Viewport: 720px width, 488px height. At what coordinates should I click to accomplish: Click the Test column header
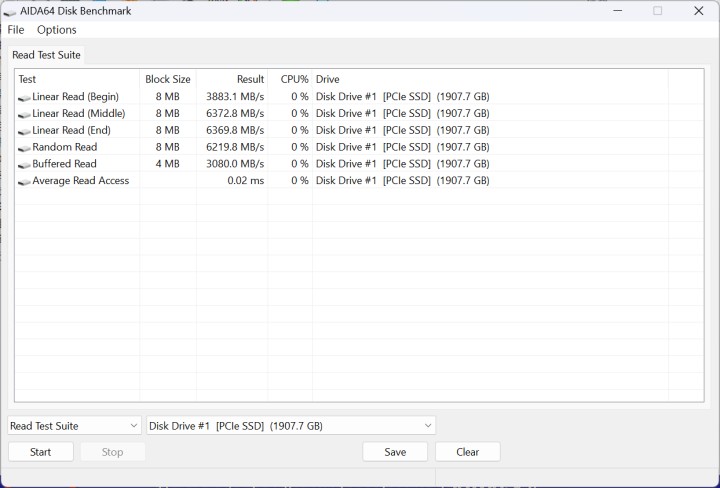[77, 79]
